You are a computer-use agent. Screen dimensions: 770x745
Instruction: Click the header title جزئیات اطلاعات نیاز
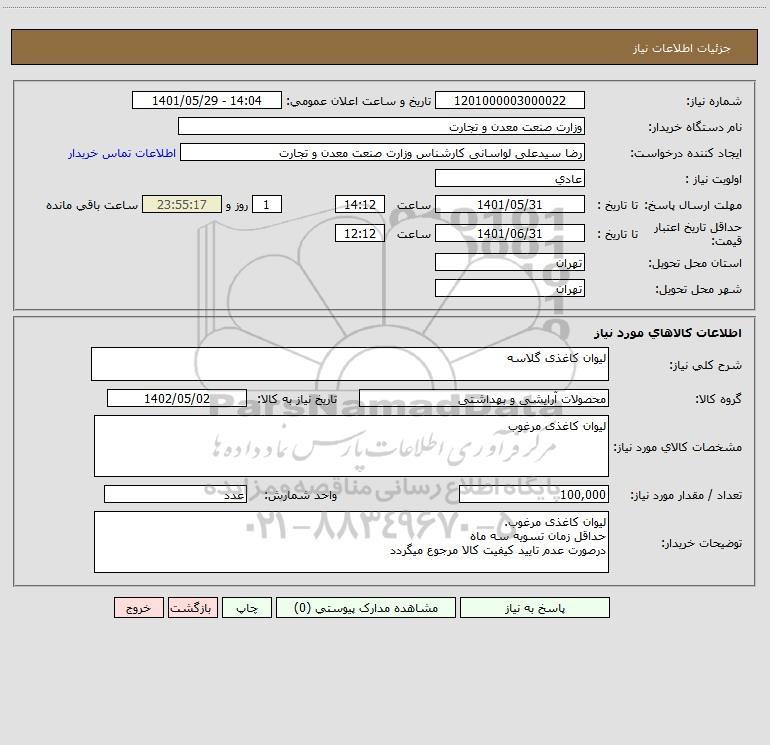[682, 48]
